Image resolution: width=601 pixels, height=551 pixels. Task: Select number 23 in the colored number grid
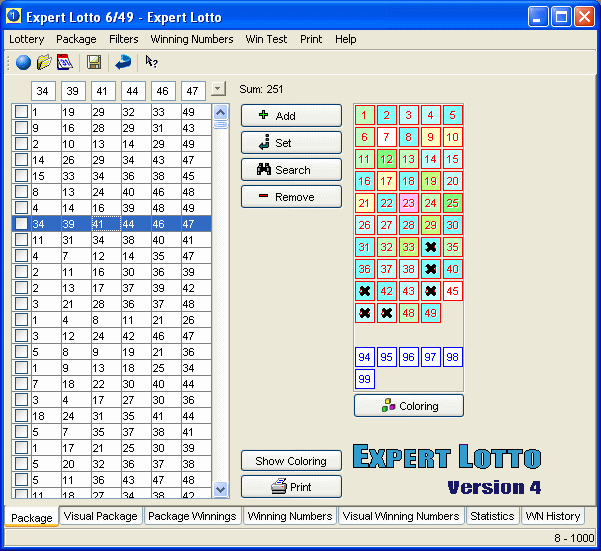(x=408, y=203)
